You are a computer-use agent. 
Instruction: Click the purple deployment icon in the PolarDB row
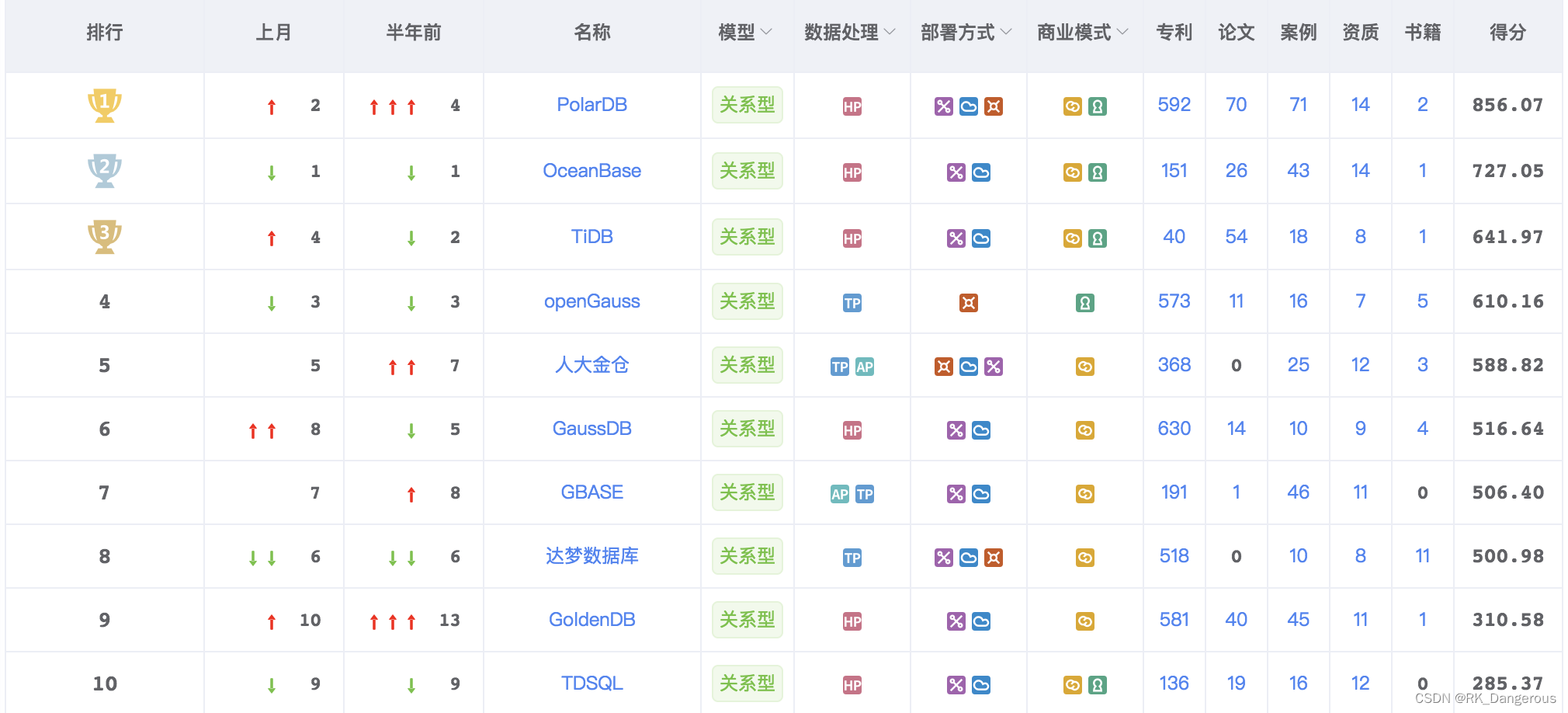click(944, 106)
